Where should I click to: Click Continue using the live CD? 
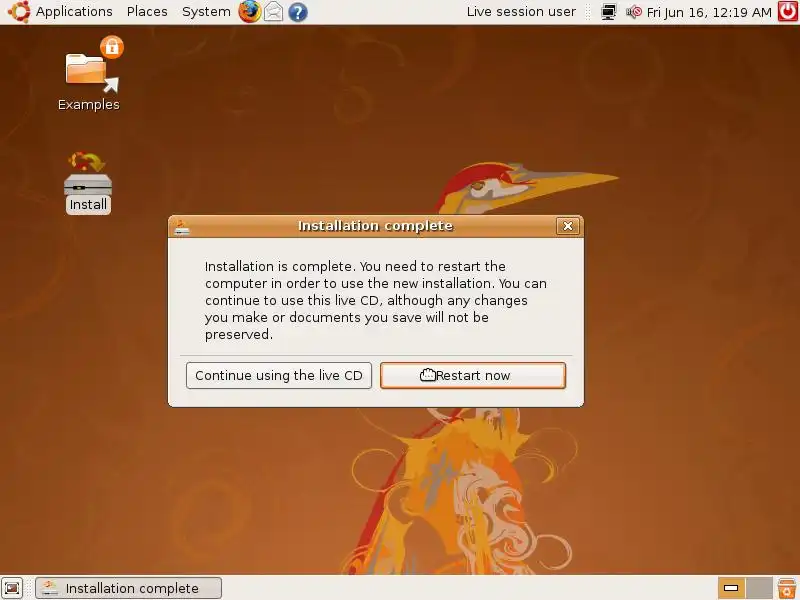[x=279, y=376]
